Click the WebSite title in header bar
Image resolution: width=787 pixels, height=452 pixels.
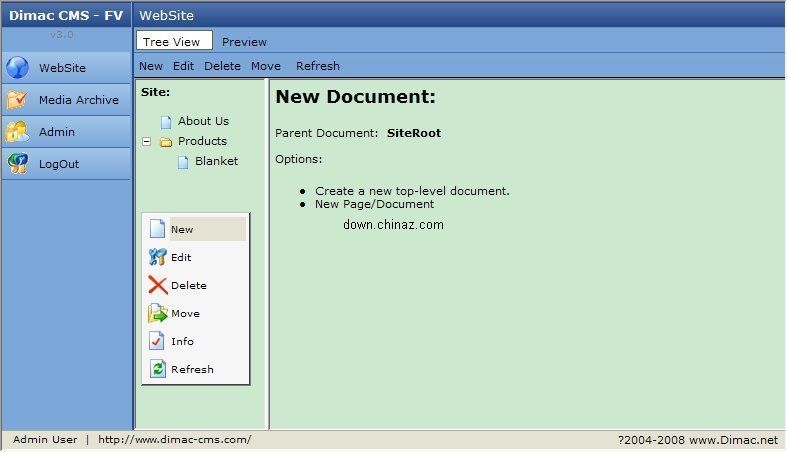click(167, 15)
